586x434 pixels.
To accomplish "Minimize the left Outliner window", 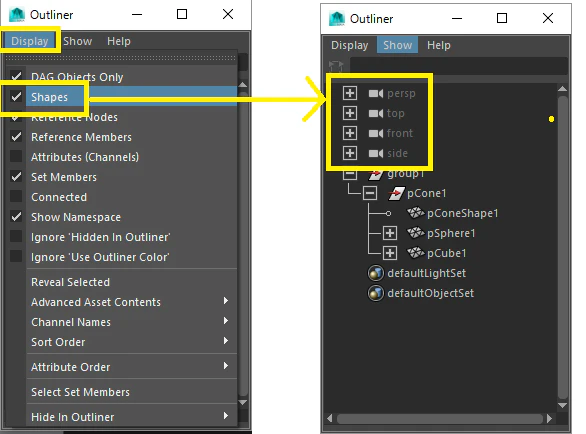I will pos(137,15).
